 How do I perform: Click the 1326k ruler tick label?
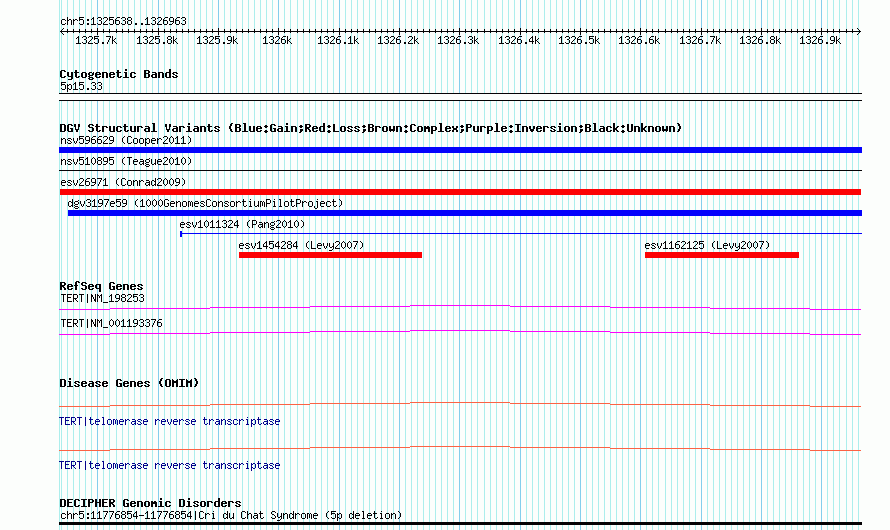277,40
